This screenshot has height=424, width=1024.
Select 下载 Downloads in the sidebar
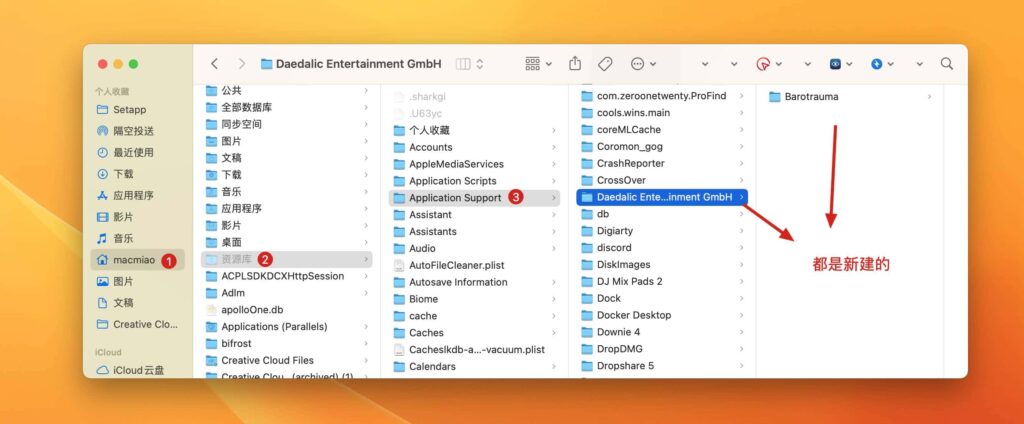tap(124, 174)
